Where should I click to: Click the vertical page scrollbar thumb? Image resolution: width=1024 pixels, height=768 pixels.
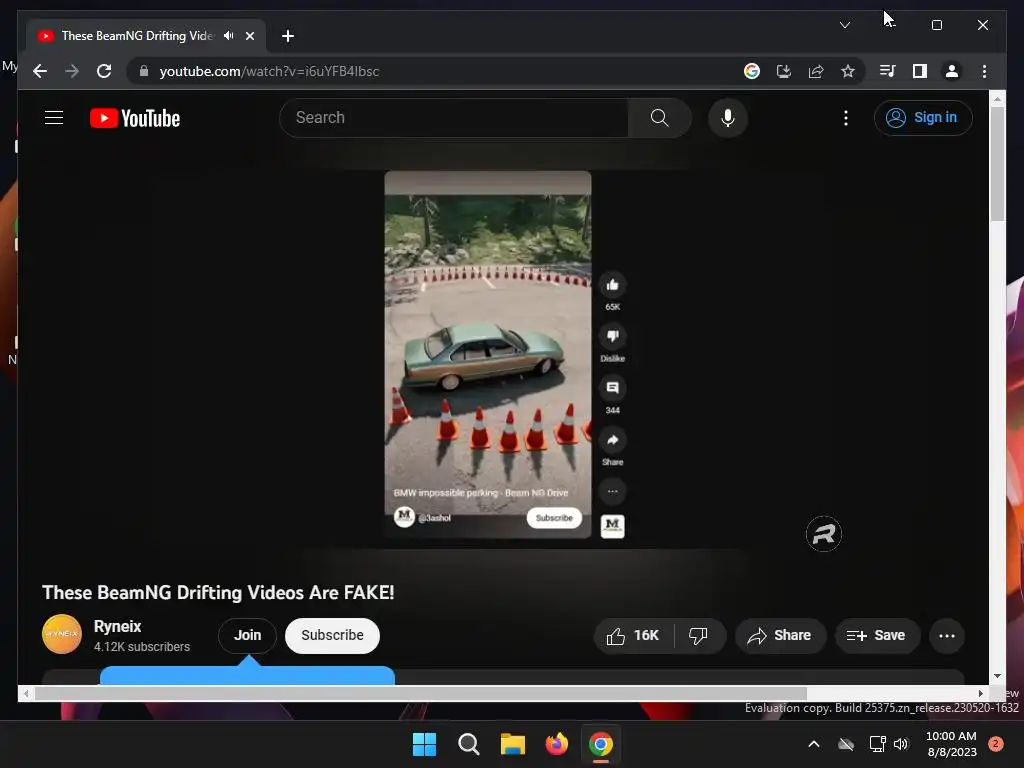pyautogui.click(x=997, y=163)
